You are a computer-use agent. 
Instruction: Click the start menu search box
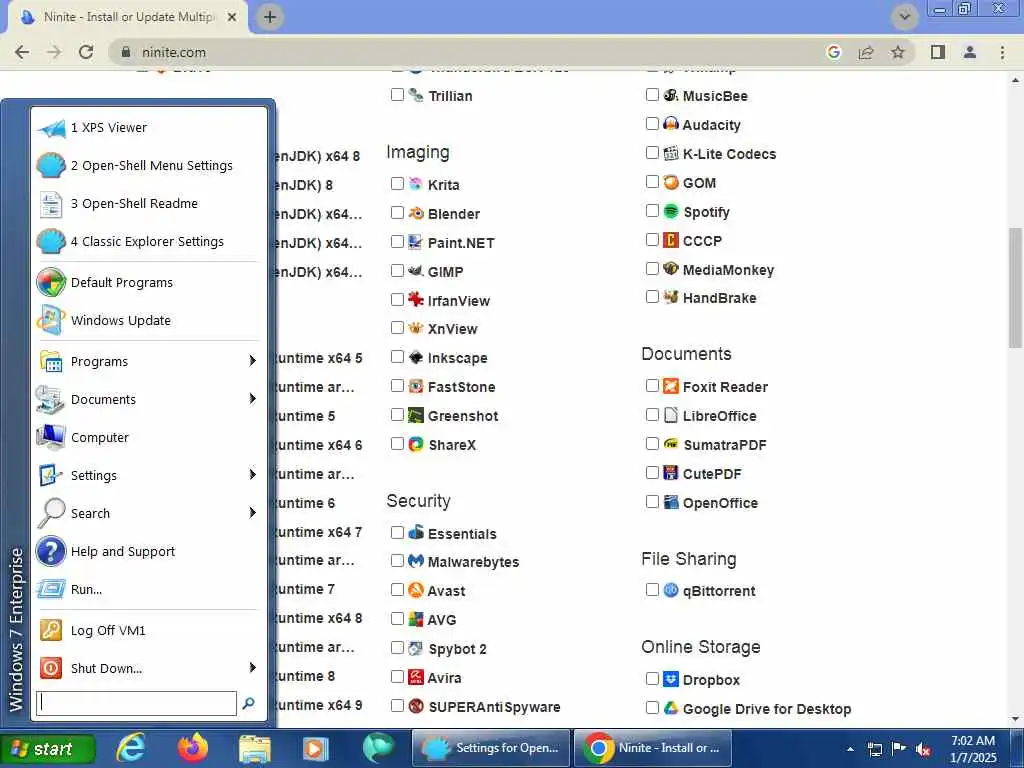(136, 703)
